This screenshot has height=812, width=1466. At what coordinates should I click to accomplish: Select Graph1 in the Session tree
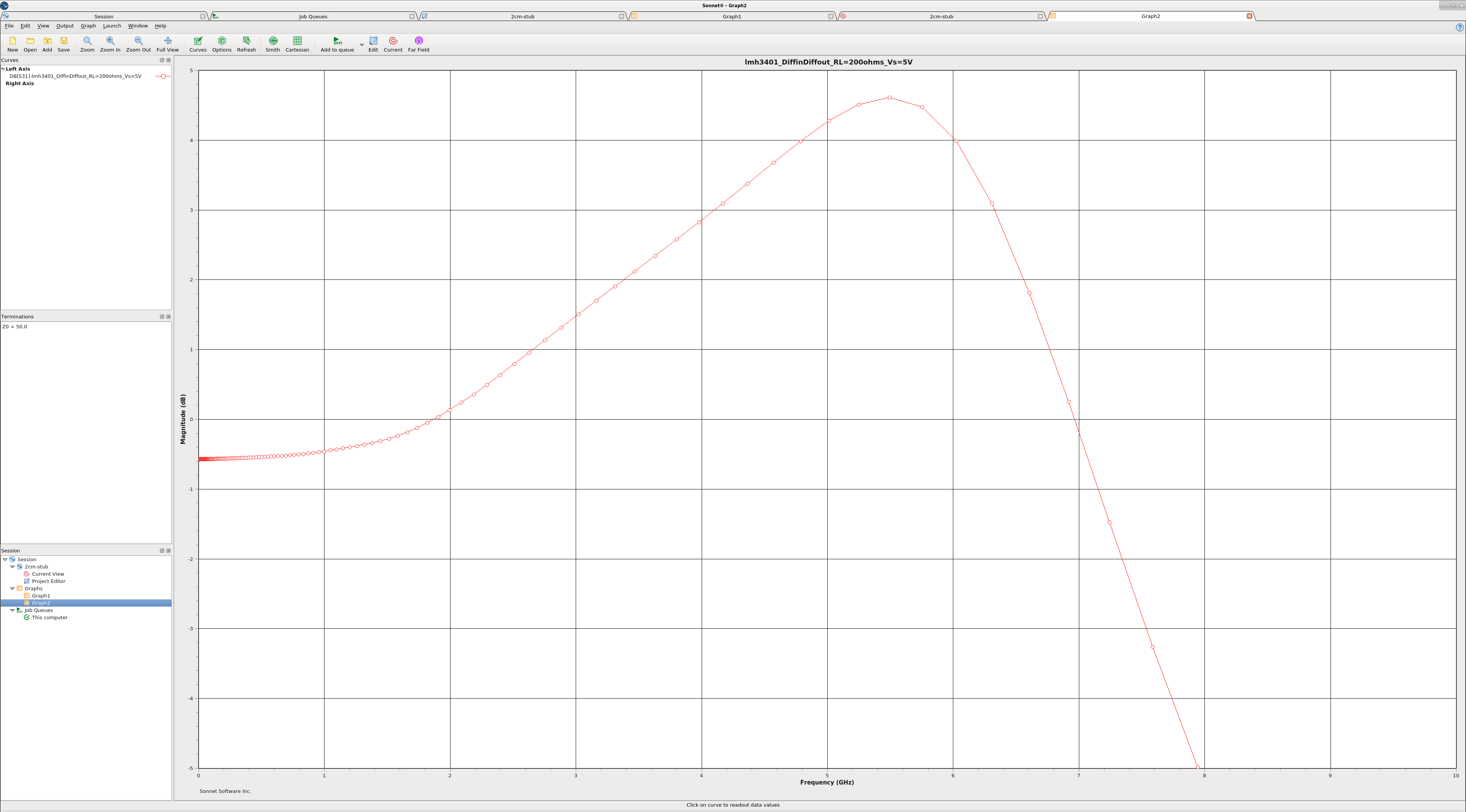tap(41, 596)
